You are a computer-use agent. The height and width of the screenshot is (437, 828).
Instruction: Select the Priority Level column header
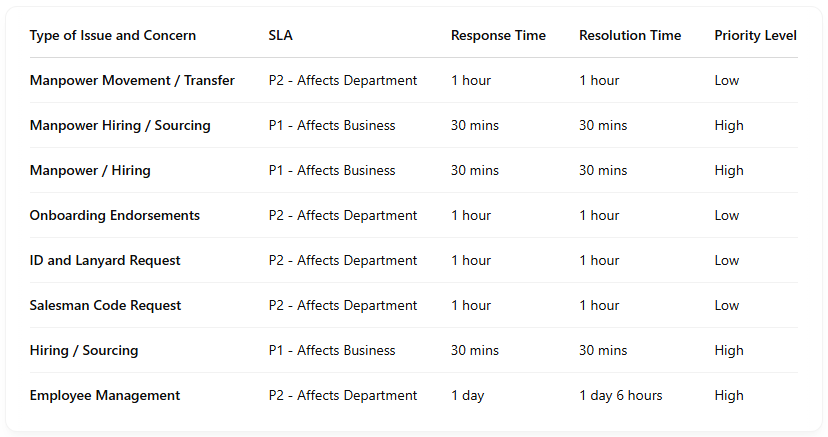755,36
